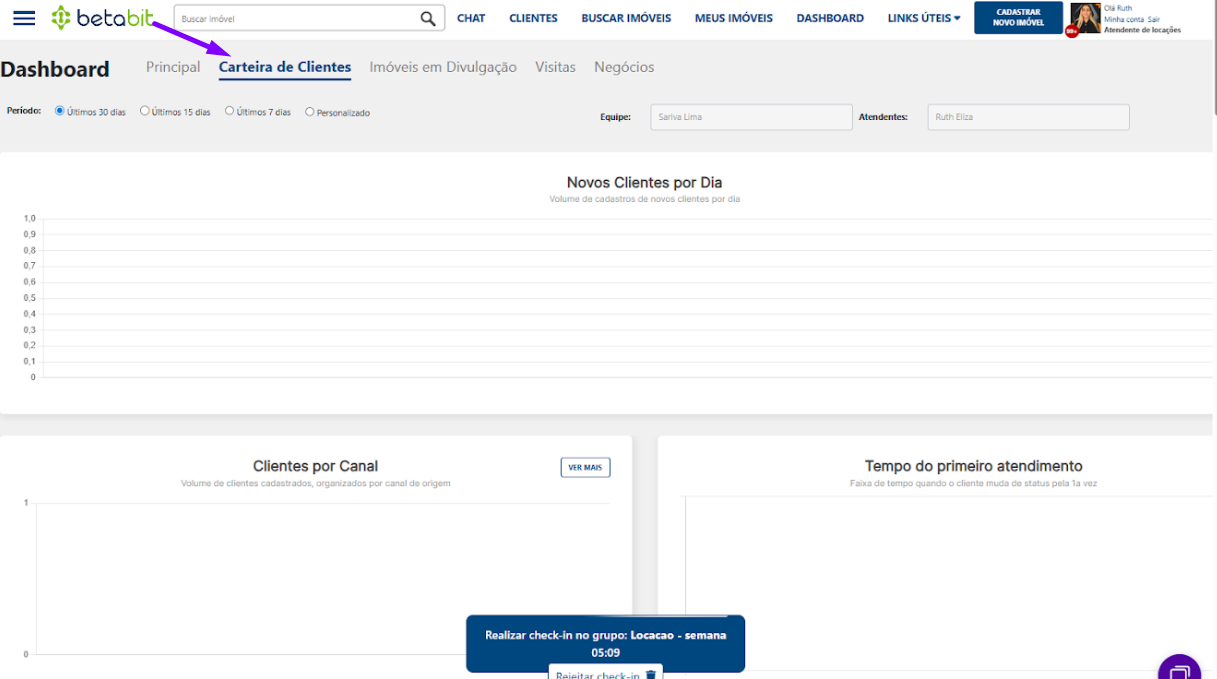Click Ver Mais on Clientes por Canal
1217x679 pixels.
click(x=585, y=467)
